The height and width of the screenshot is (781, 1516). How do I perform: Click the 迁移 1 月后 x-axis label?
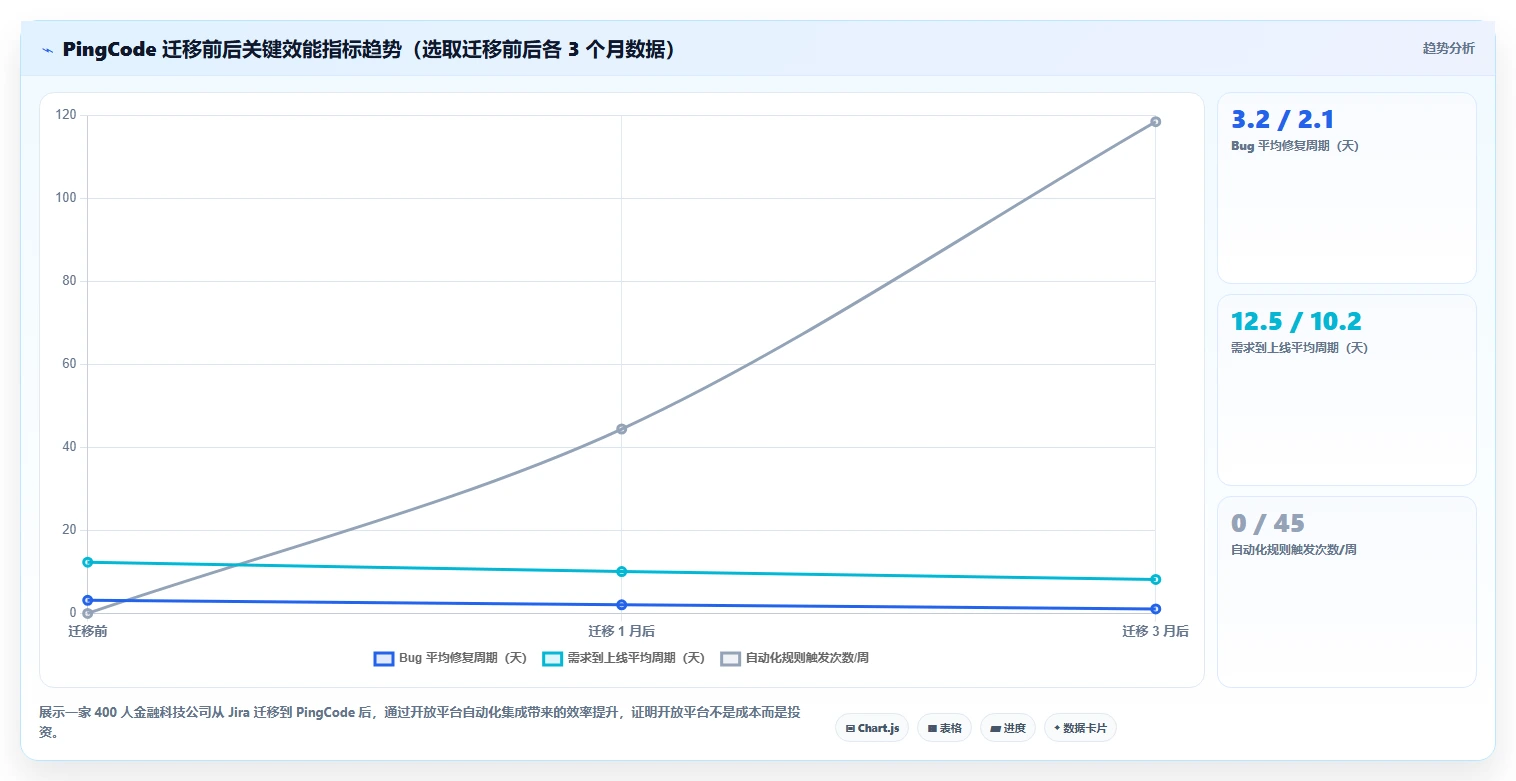click(621, 631)
